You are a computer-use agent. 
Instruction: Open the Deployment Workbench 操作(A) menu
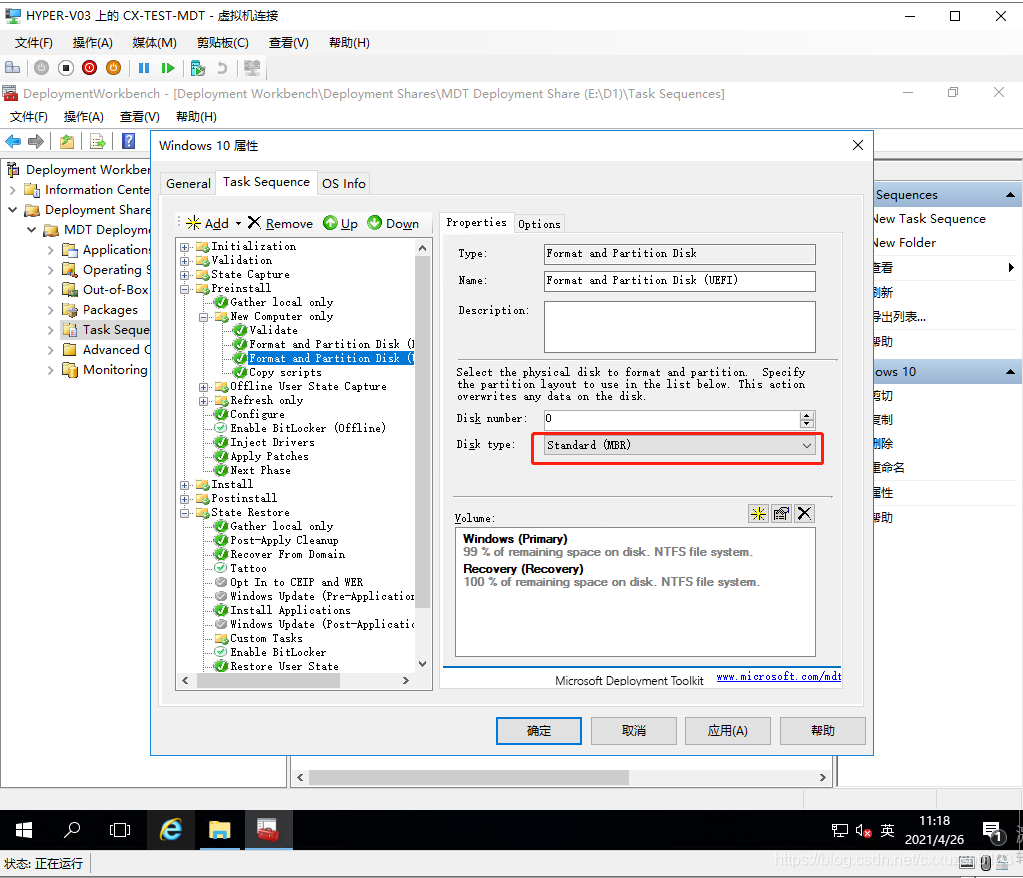click(x=84, y=117)
